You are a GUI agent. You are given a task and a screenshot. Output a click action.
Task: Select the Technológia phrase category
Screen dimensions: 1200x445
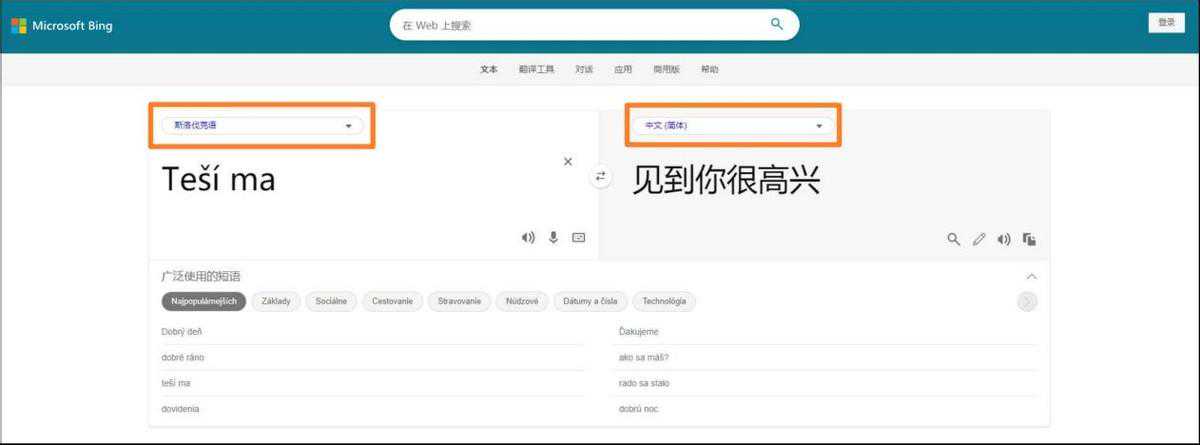tap(664, 301)
